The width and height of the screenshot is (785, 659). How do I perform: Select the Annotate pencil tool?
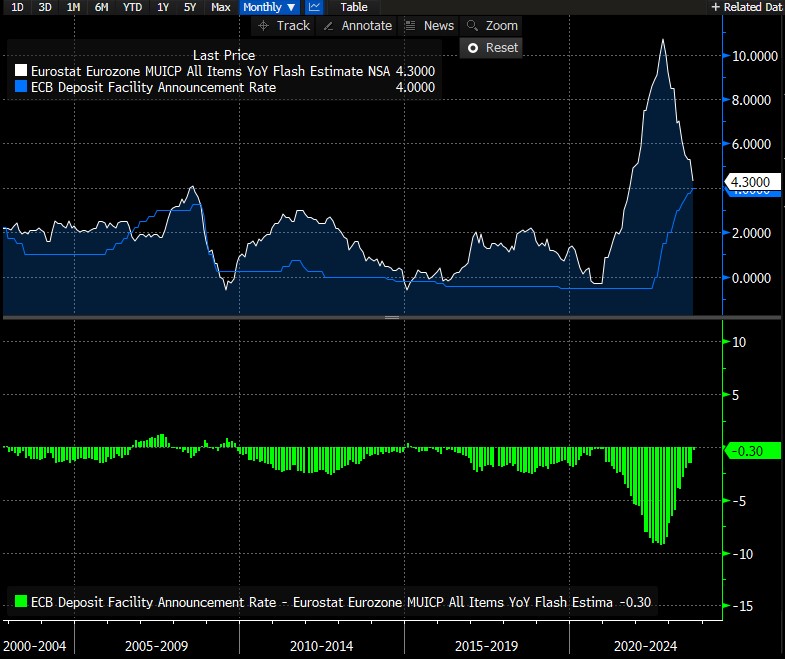click(357, 26)
